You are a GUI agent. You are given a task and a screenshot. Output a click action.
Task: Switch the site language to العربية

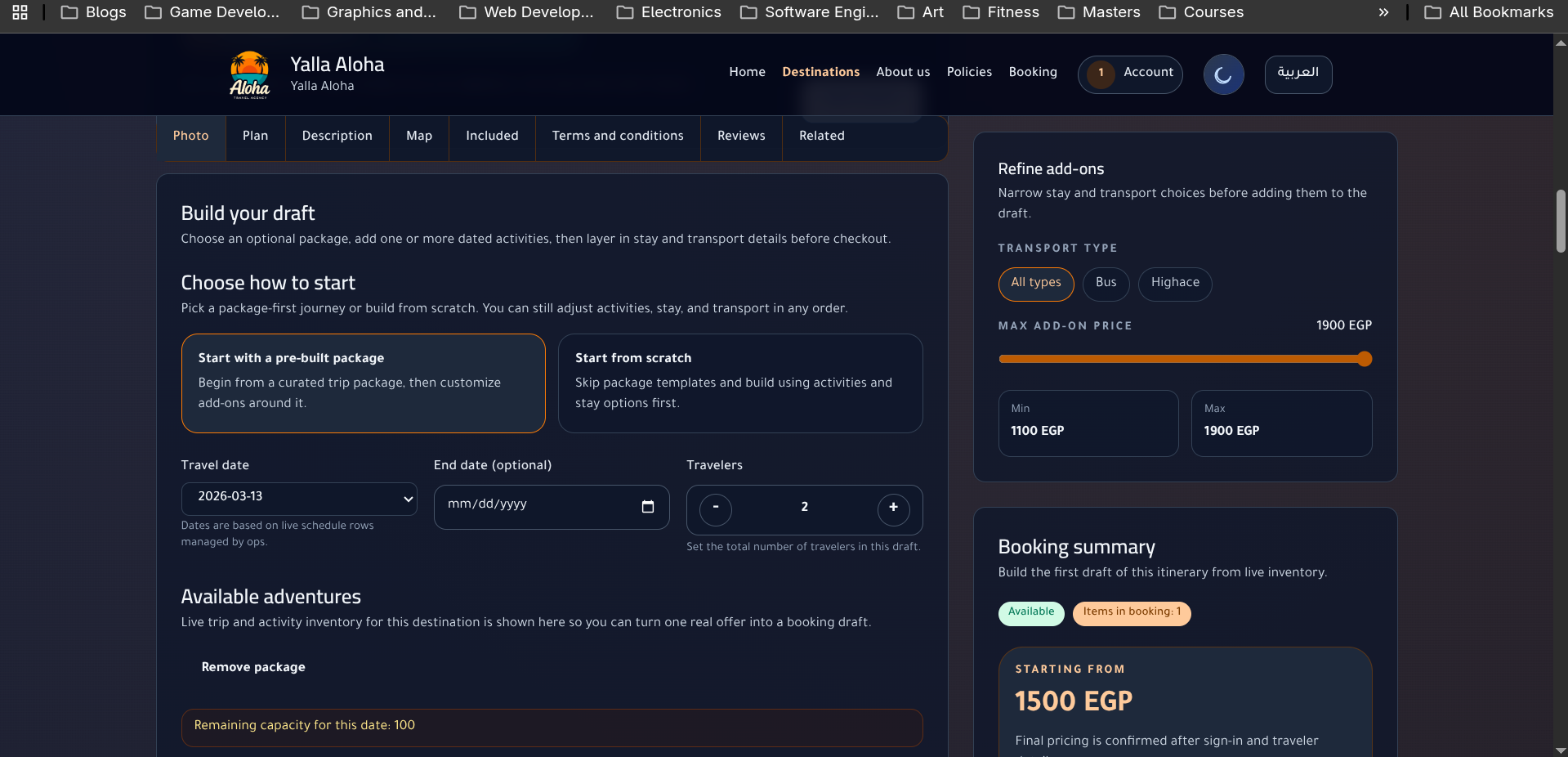tap(1298, 74)
